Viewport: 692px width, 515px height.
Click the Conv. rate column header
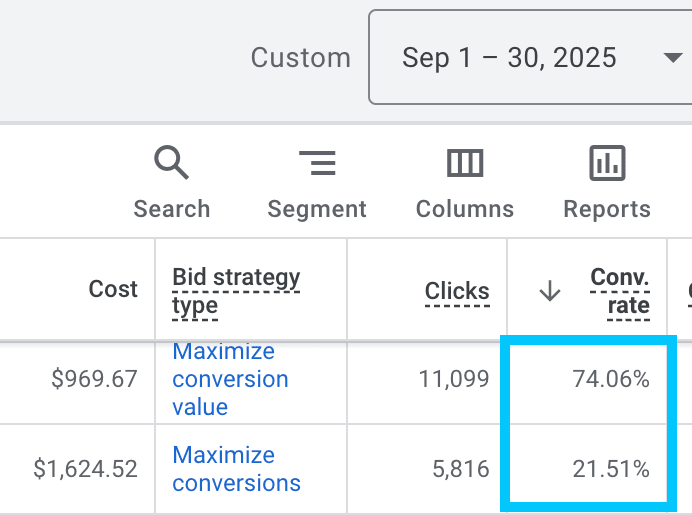[x=620, y=291]
